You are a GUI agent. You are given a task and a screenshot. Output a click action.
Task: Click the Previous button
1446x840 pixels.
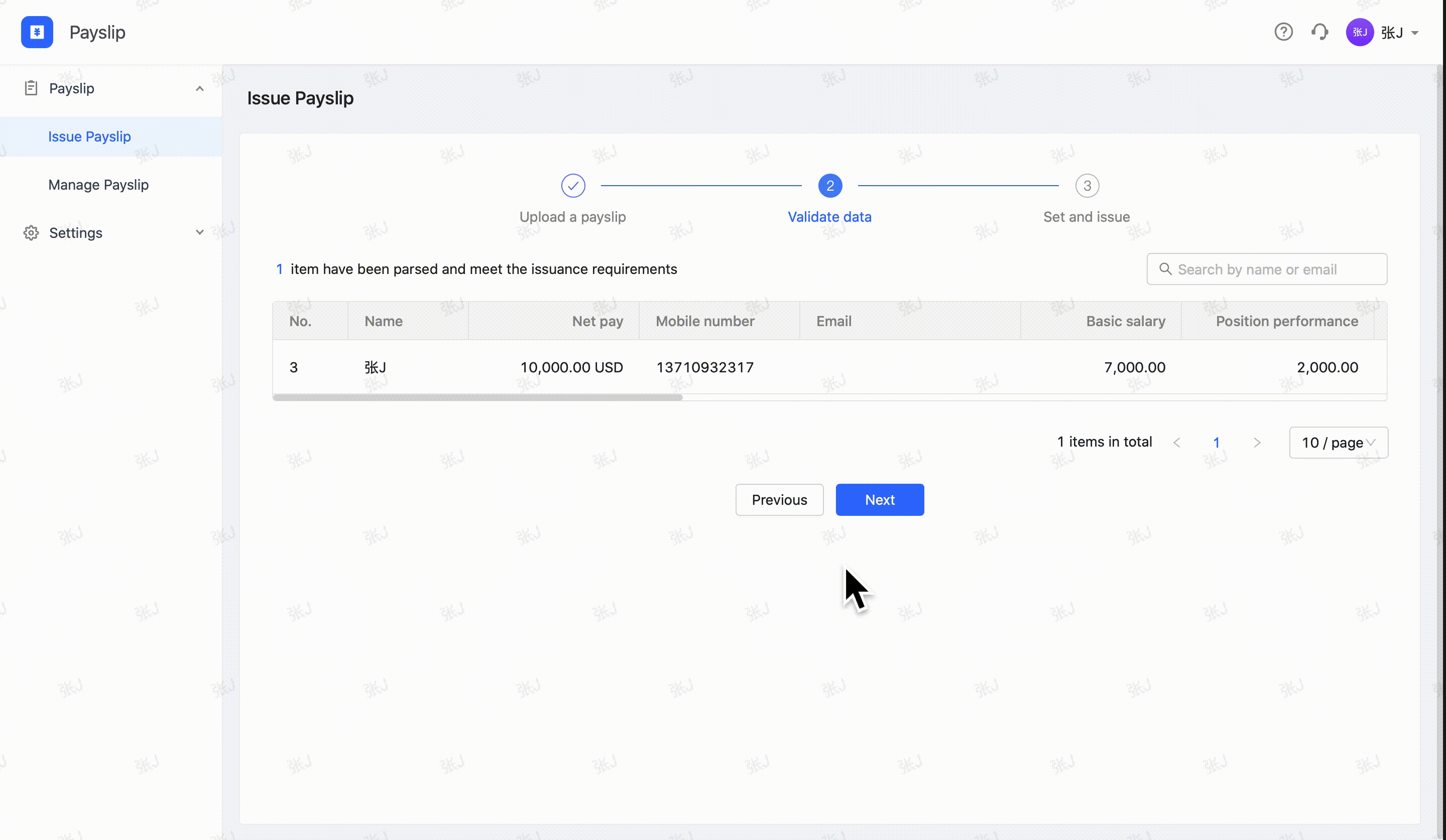pyautogui.click(x=779, y=499)
